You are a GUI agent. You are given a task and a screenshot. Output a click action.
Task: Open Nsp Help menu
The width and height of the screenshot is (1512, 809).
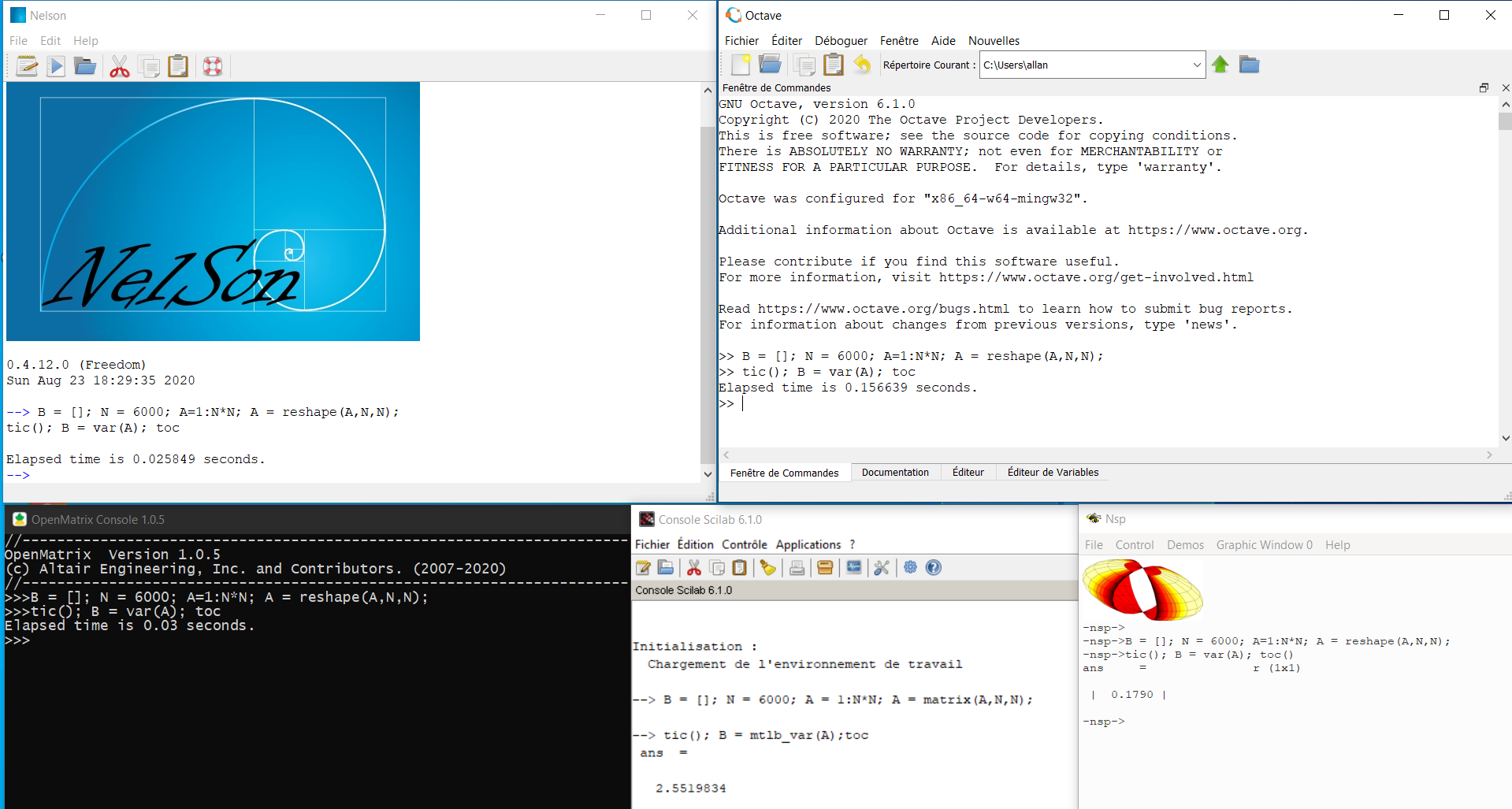click(1337, 545)
